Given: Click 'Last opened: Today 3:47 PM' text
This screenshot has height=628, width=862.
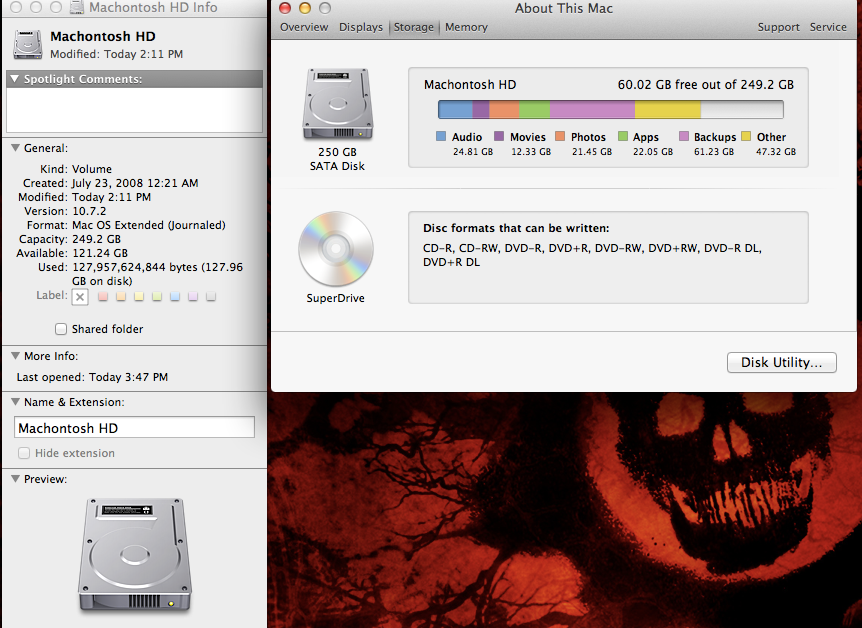Looking at the screenshot, I should click(92, 377).
